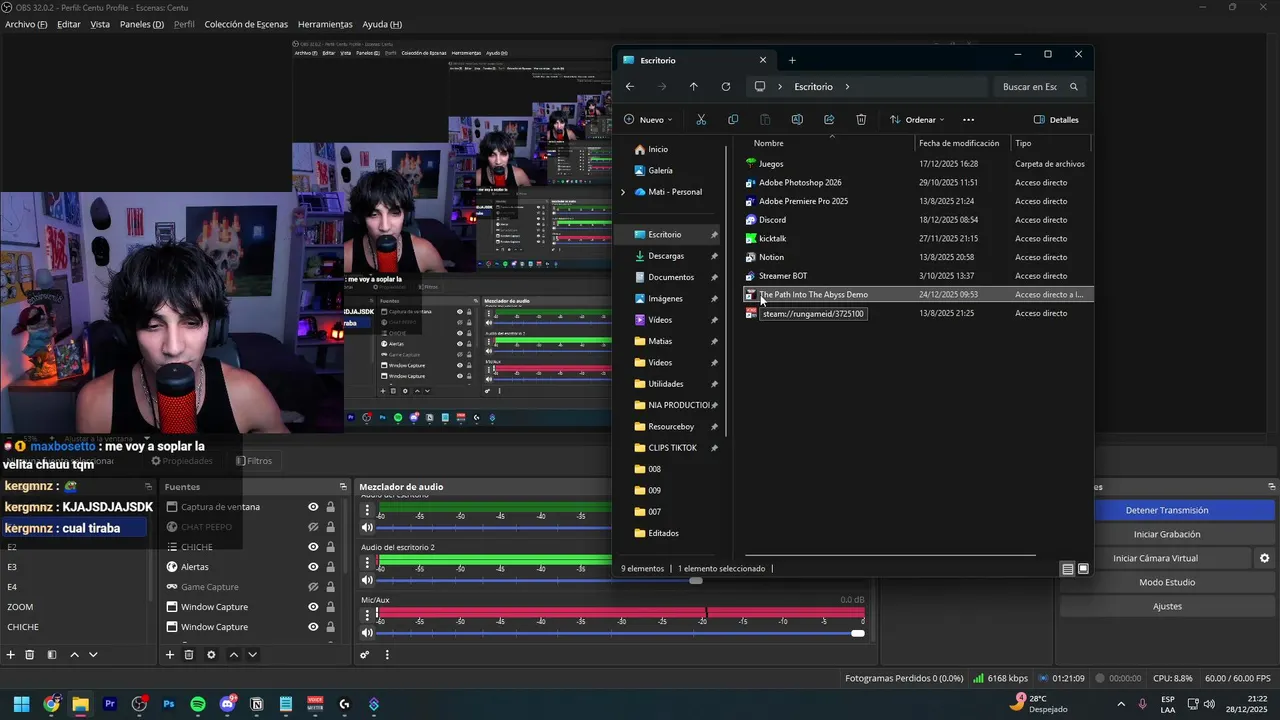The image size is (1280, 720).
Task: Open the Archivo menu
Action: click(26, 24)
